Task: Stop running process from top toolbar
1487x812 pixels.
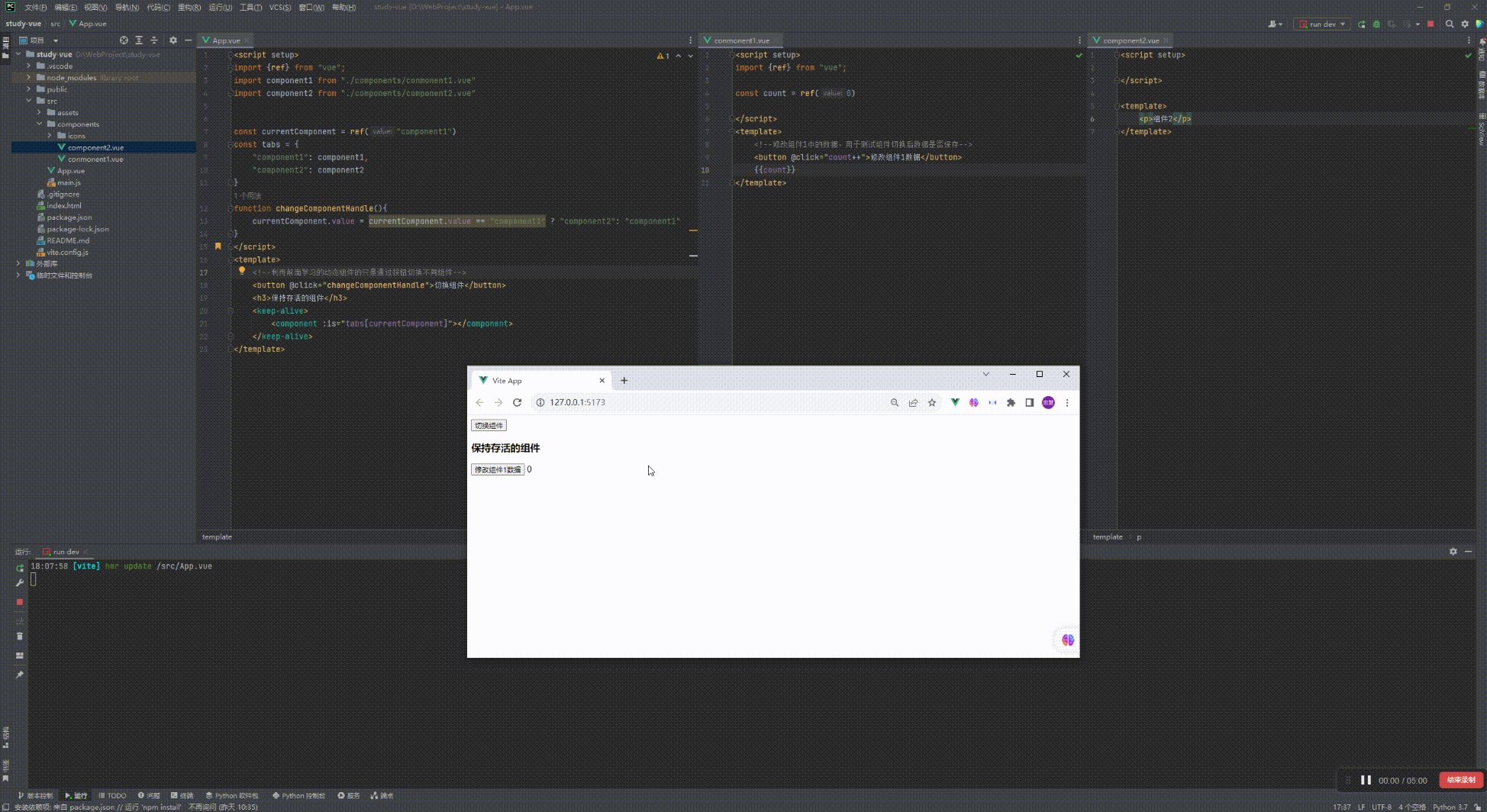Action: (x=1431, y=24)
